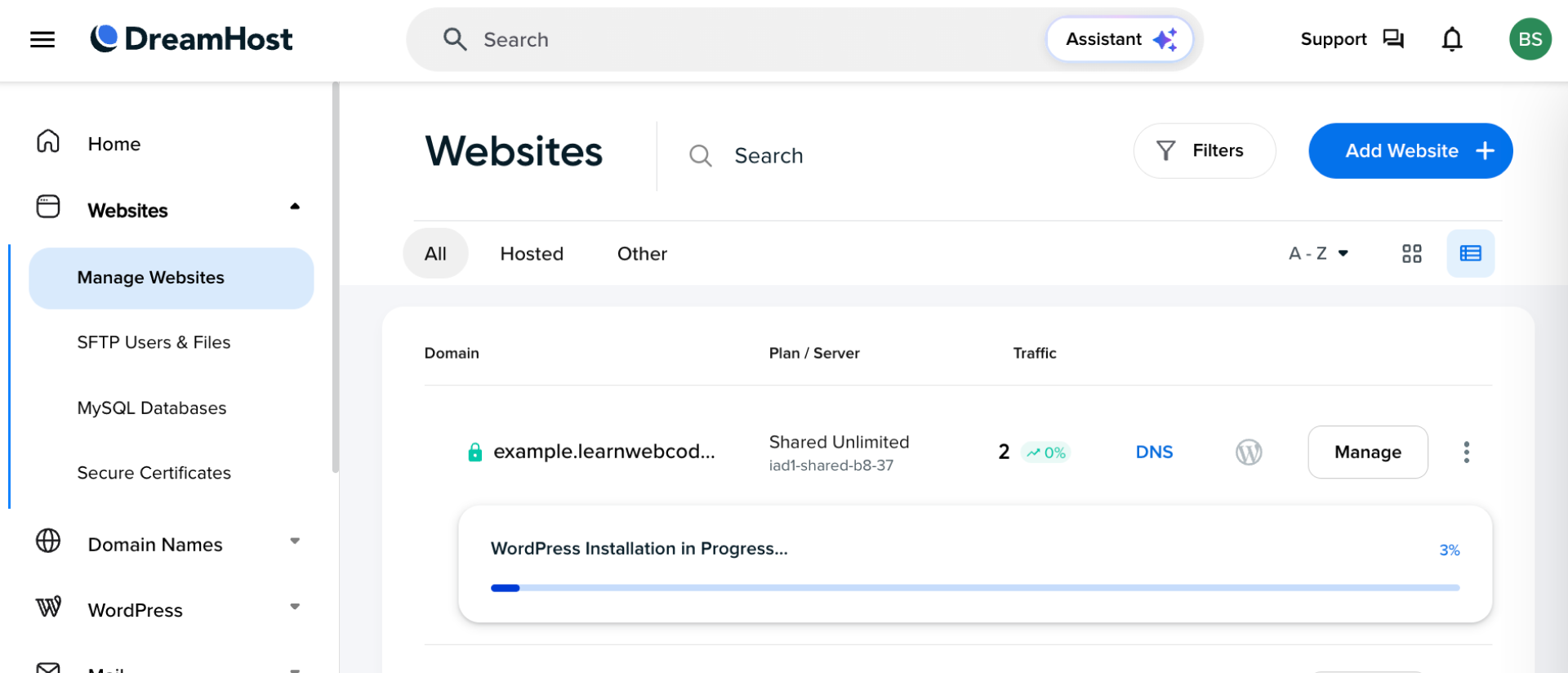Open the Filters panel
Image resolution: width=1568 pixels, height=673 pixels.
(x=1204, y=151)
